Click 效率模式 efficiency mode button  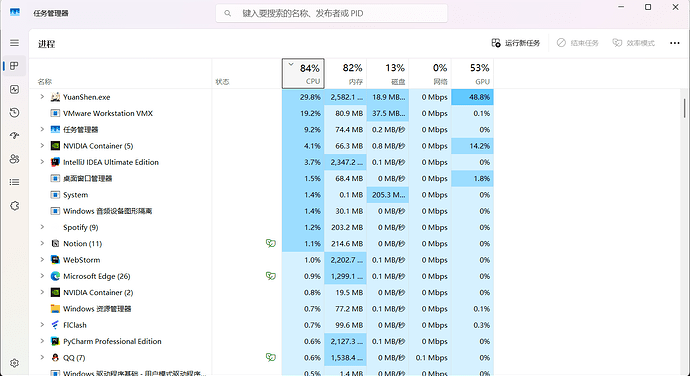pos(634,43)
